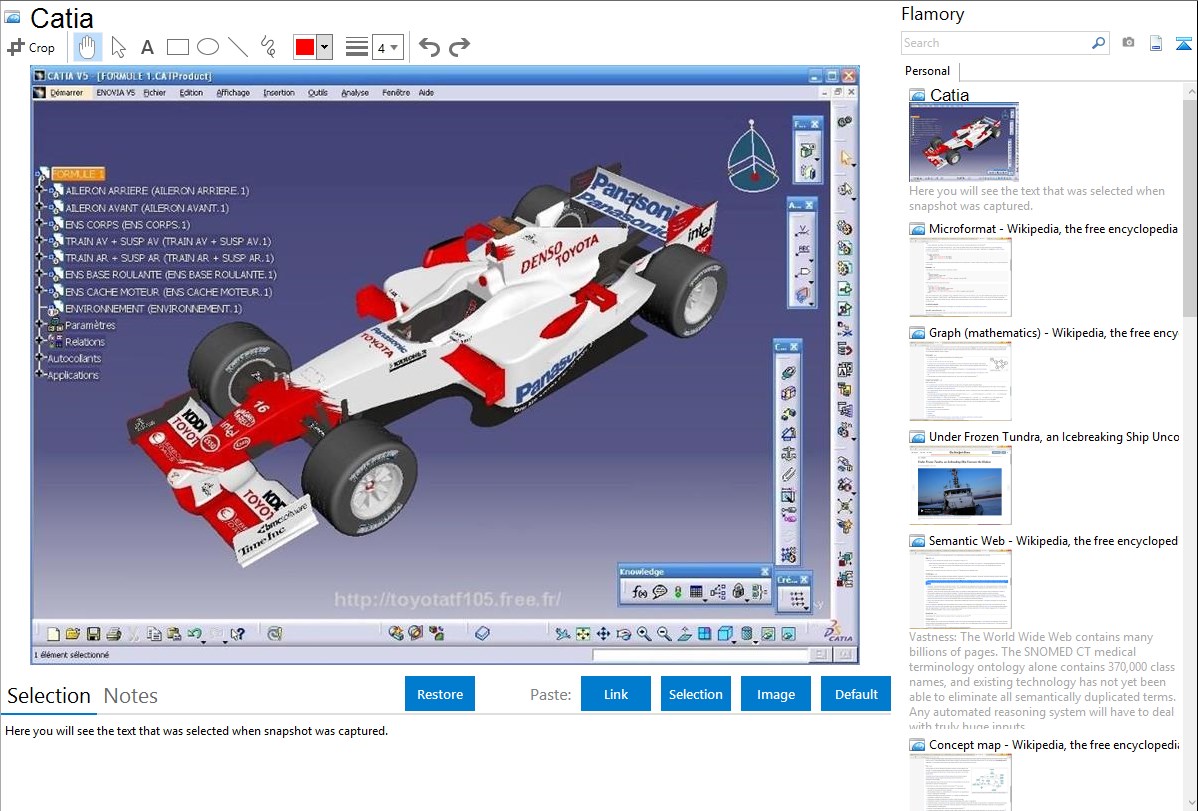The width and height of the screenshot is (1198, 811).
Task: Click the CATIA open folder icon
Action: 73,634
